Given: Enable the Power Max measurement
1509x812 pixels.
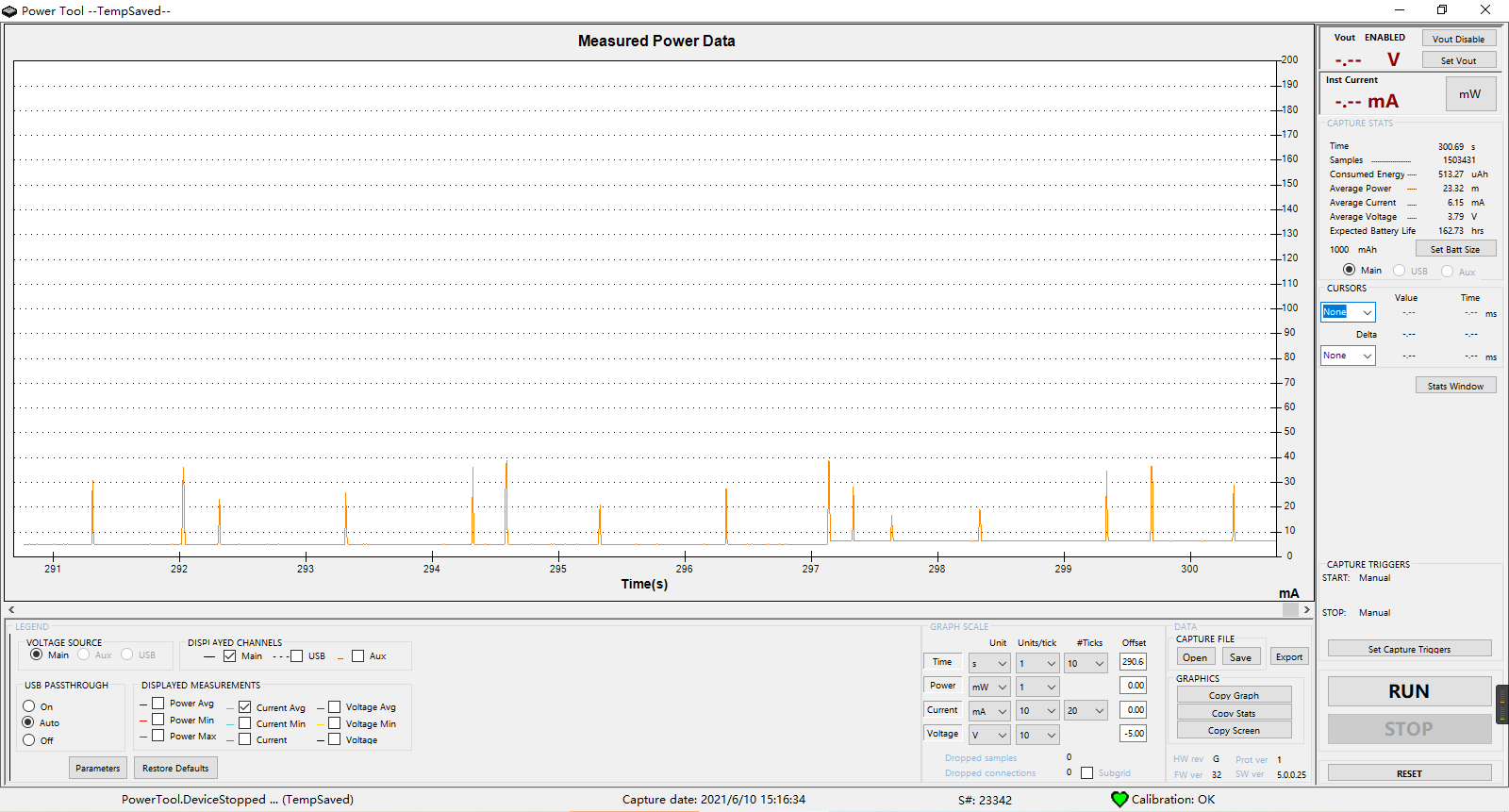Looking at the screenshot, I should tap(158, 736).
